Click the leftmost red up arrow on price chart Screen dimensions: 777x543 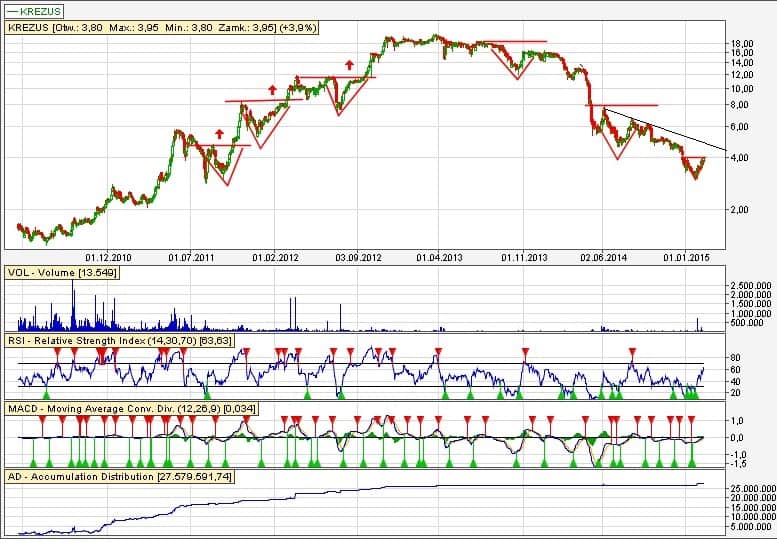(220, 134)
